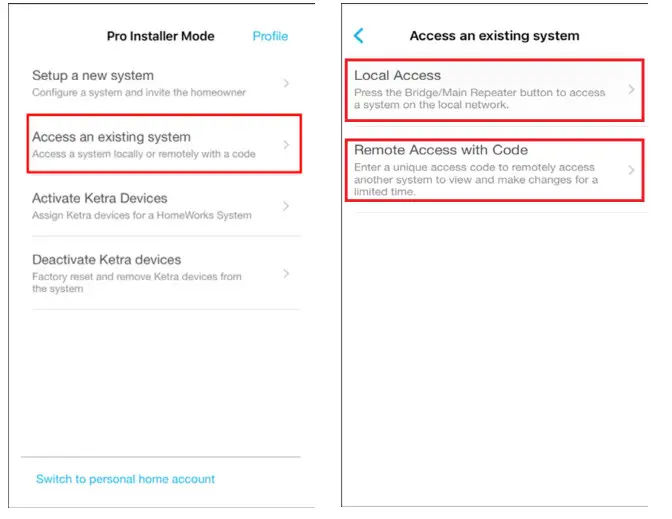Tap the blue back arrow icon

(x=359, y=36)
